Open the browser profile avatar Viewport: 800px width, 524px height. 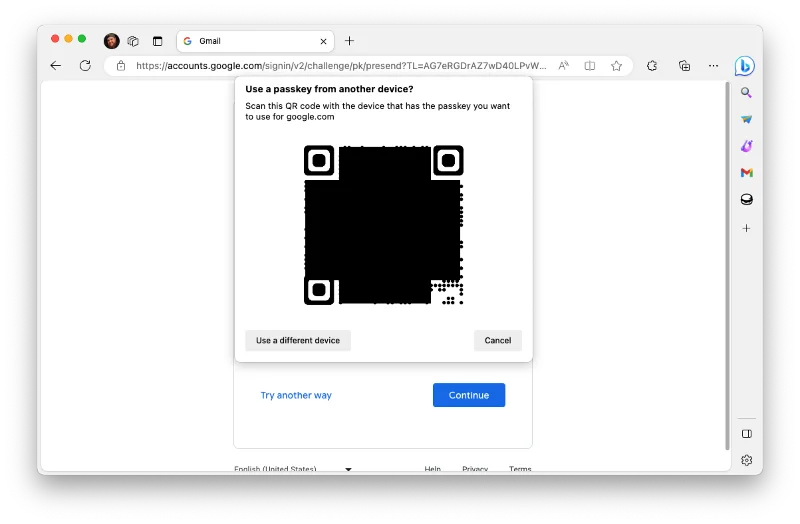(111, 41)
